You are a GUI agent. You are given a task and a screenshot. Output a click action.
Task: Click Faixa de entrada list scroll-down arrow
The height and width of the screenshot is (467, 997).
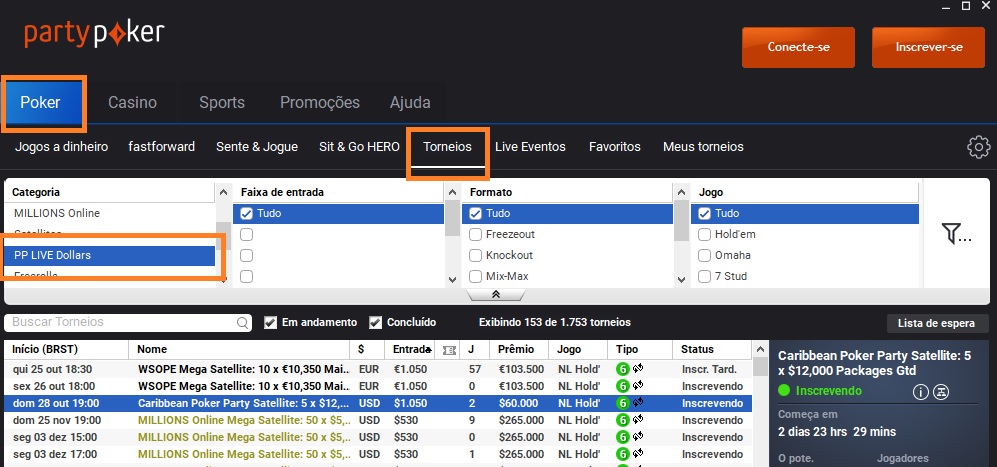point(452,279)
